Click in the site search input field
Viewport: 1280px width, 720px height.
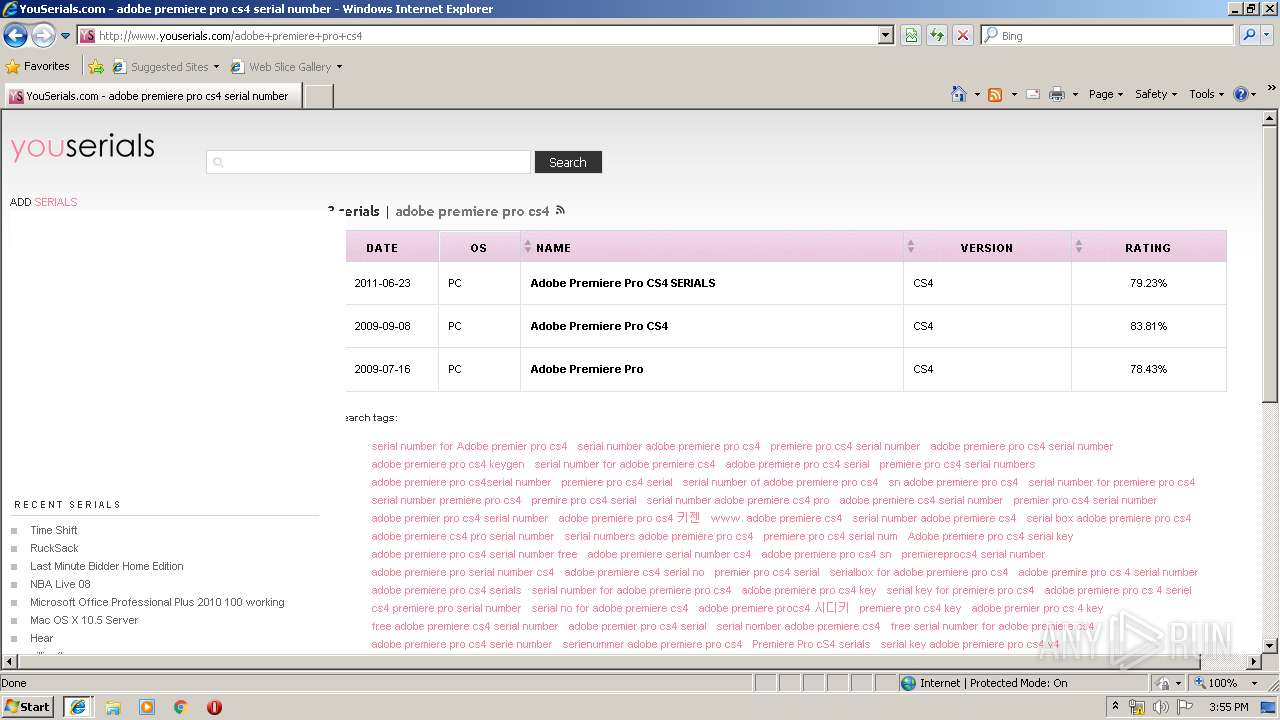coord(369,162)
